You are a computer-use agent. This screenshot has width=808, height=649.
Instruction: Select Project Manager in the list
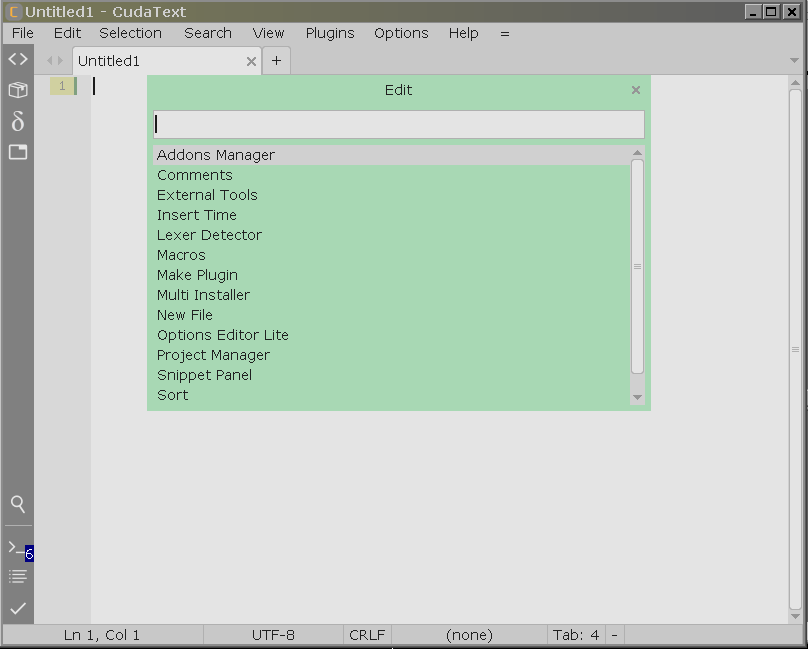click(392, 355)
